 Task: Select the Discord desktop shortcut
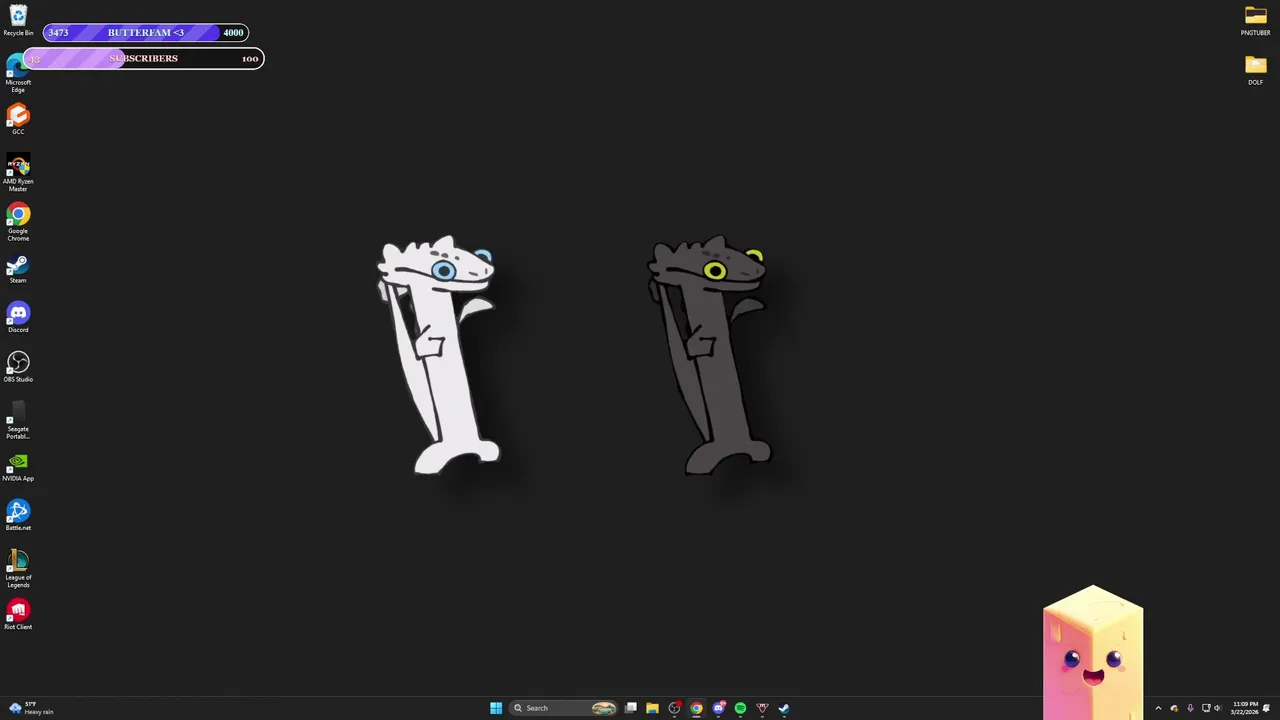pos(18,317)
